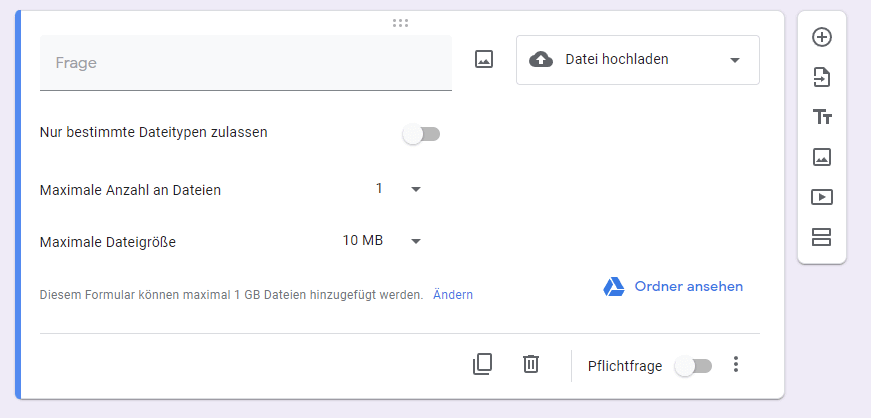
Task: Open the three-dot more options menu
Action: click(736, 365)
